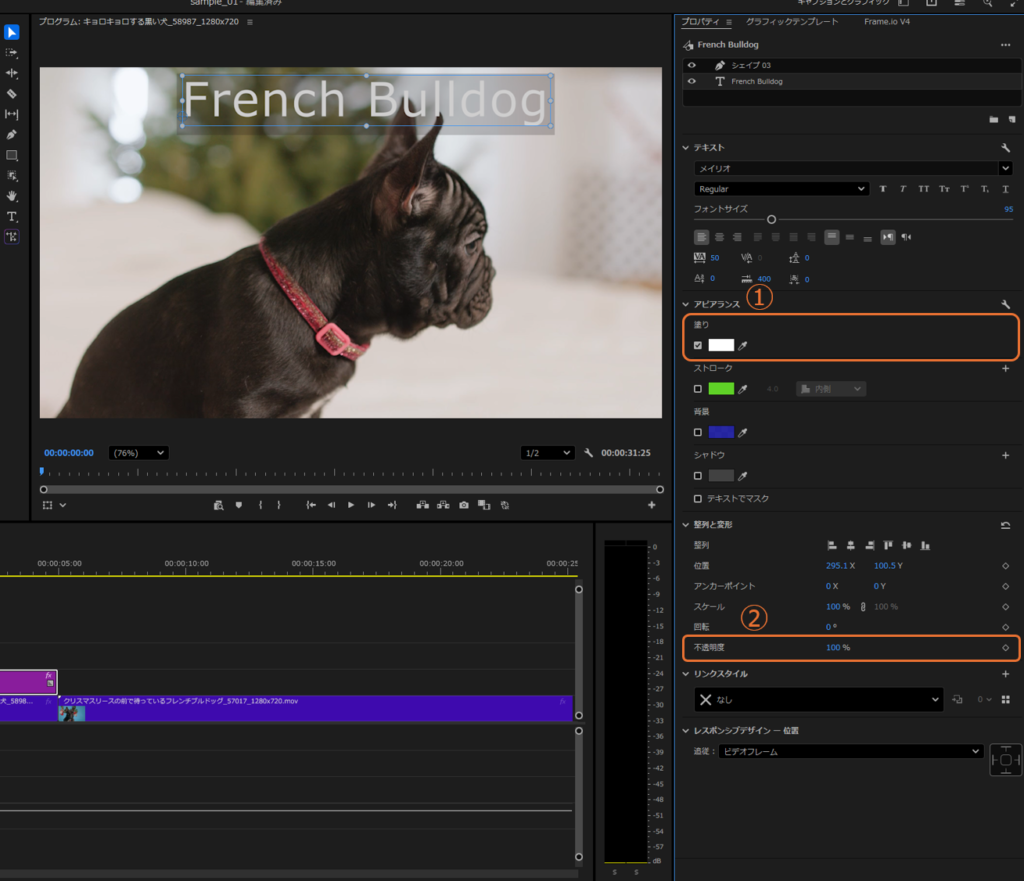The height and width of the screenshot is (881, 1024).
Task: Toggle faux italic text style
Action: [x=903, y=189]
